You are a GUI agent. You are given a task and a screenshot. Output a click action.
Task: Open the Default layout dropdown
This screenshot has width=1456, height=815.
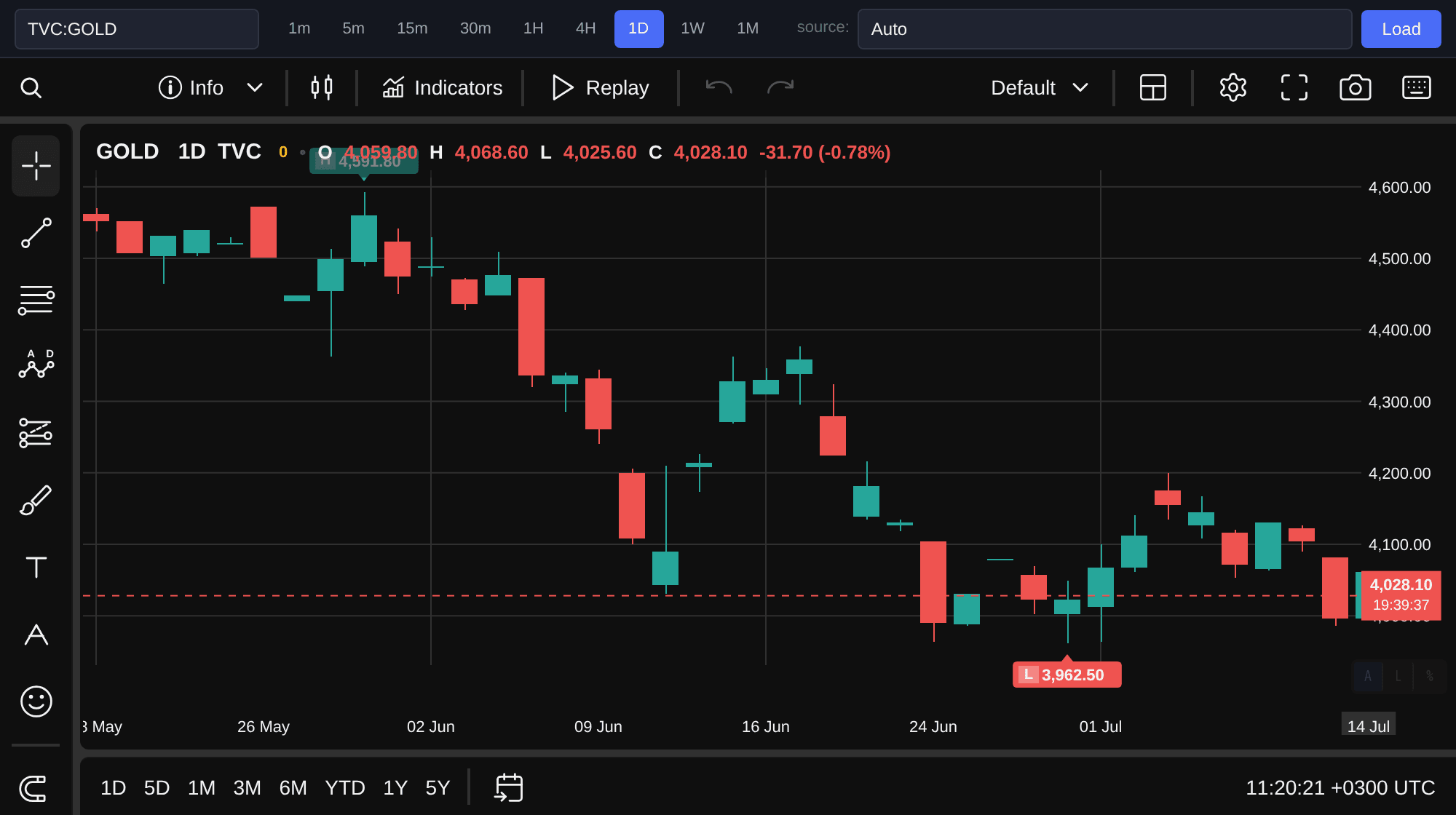click(1040, 88)
